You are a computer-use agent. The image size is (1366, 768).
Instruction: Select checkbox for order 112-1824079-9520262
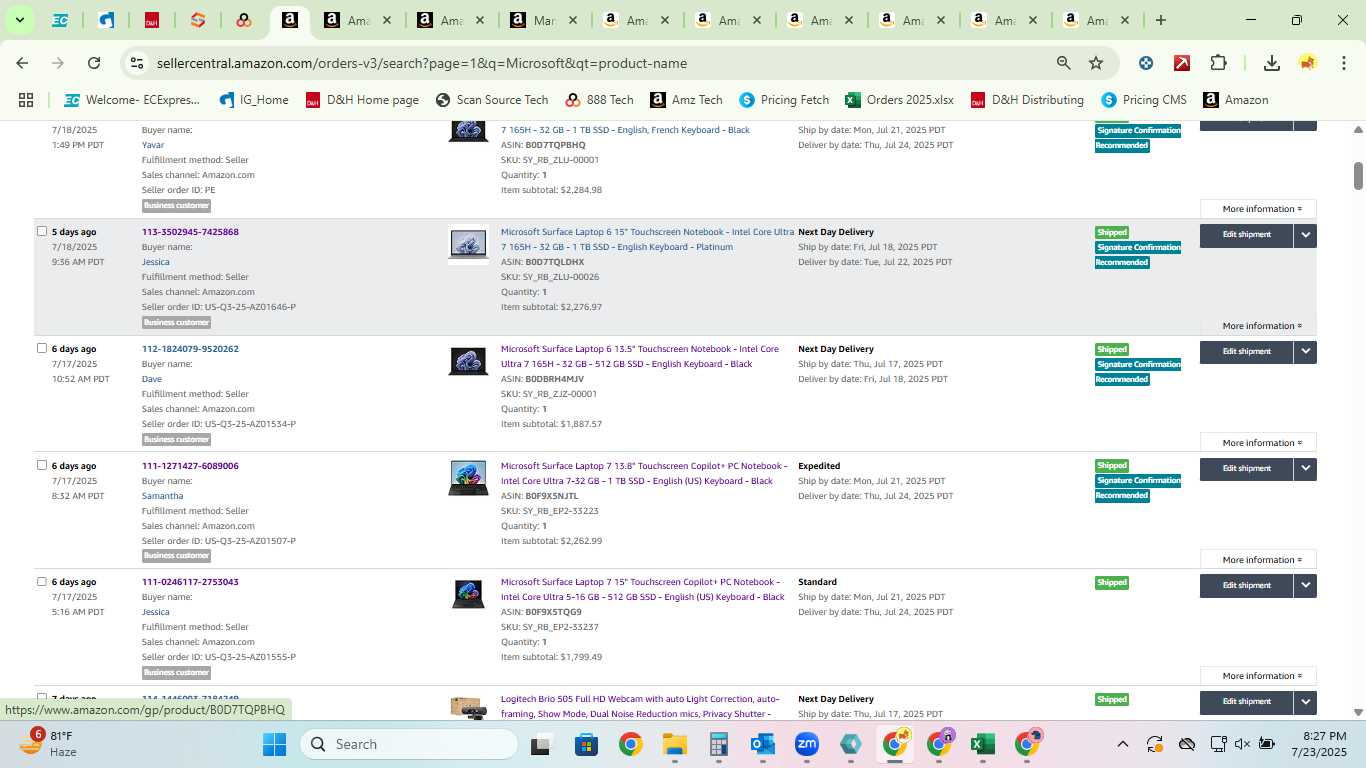(x=42, y=348)
